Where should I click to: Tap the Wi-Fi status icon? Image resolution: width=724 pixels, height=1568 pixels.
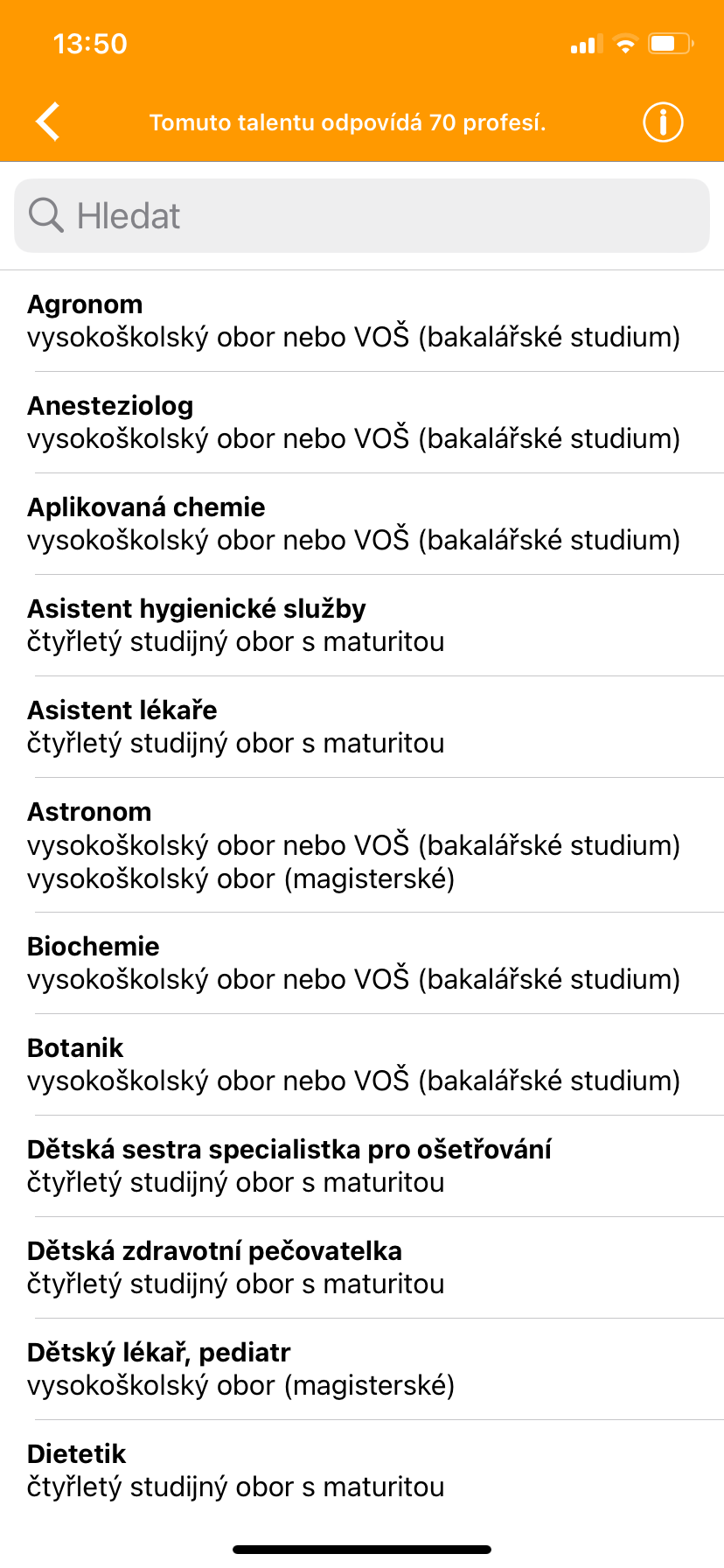625,44
